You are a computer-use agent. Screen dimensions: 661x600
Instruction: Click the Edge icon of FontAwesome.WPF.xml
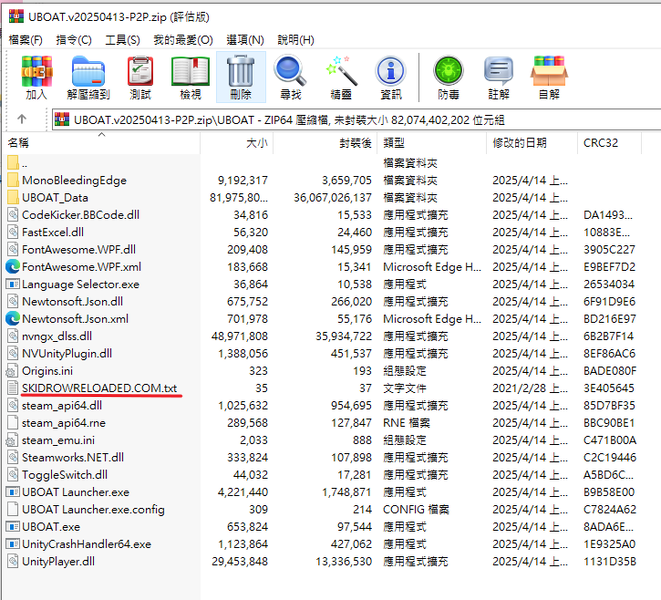(x=13, y=266)
